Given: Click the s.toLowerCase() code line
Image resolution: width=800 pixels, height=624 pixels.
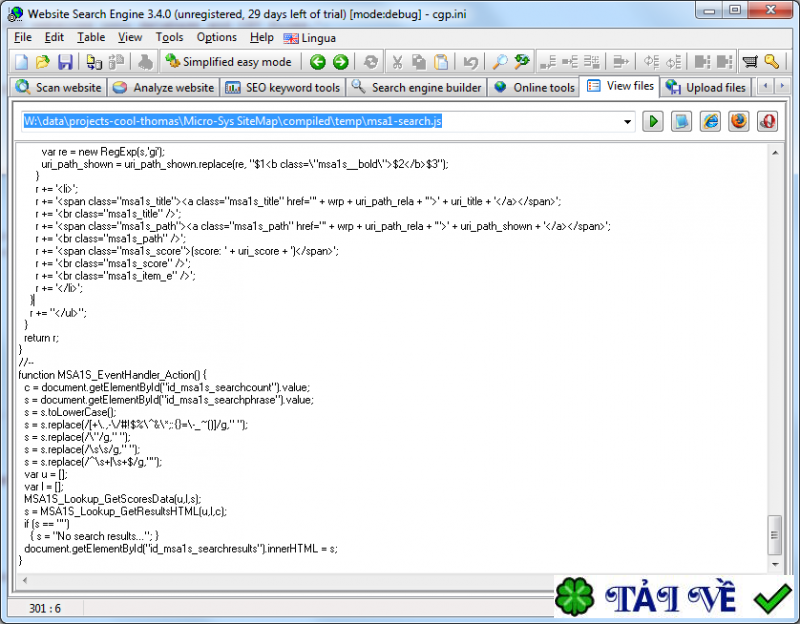Looking at the screenshot, I should pyautogui.click(x=70, y=412).
